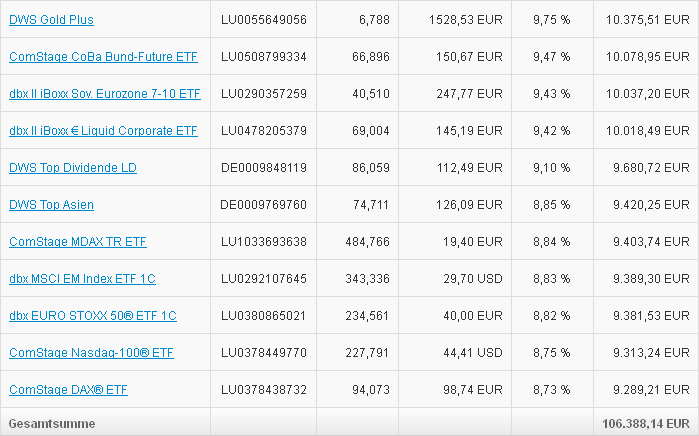Select ISIN LU0290357259

point(264,94)
